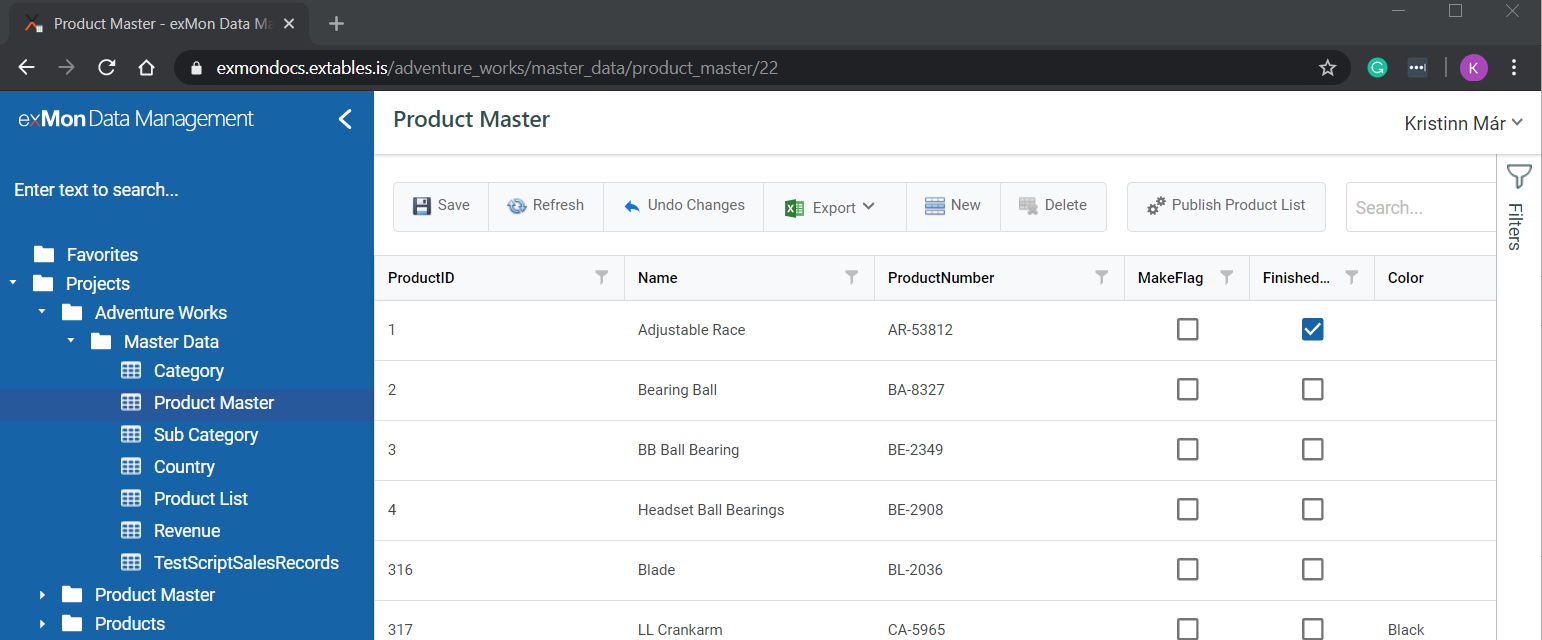
Task: Collapse the Projects tree node
Action: coord(13,284)
